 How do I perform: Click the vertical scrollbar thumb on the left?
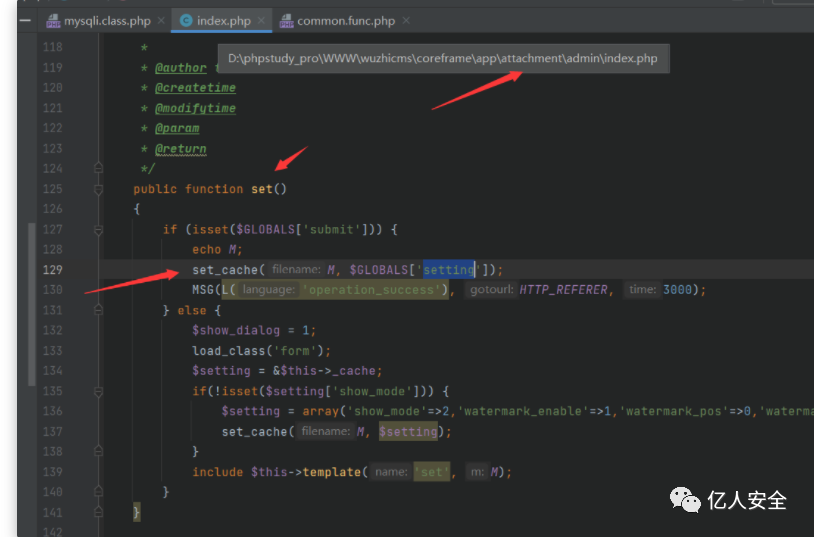[32, 304]
